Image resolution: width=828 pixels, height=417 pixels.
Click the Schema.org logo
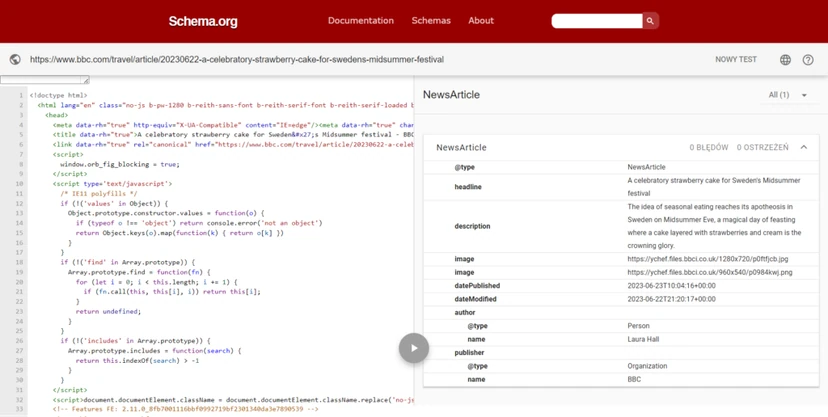click(203, 21)
